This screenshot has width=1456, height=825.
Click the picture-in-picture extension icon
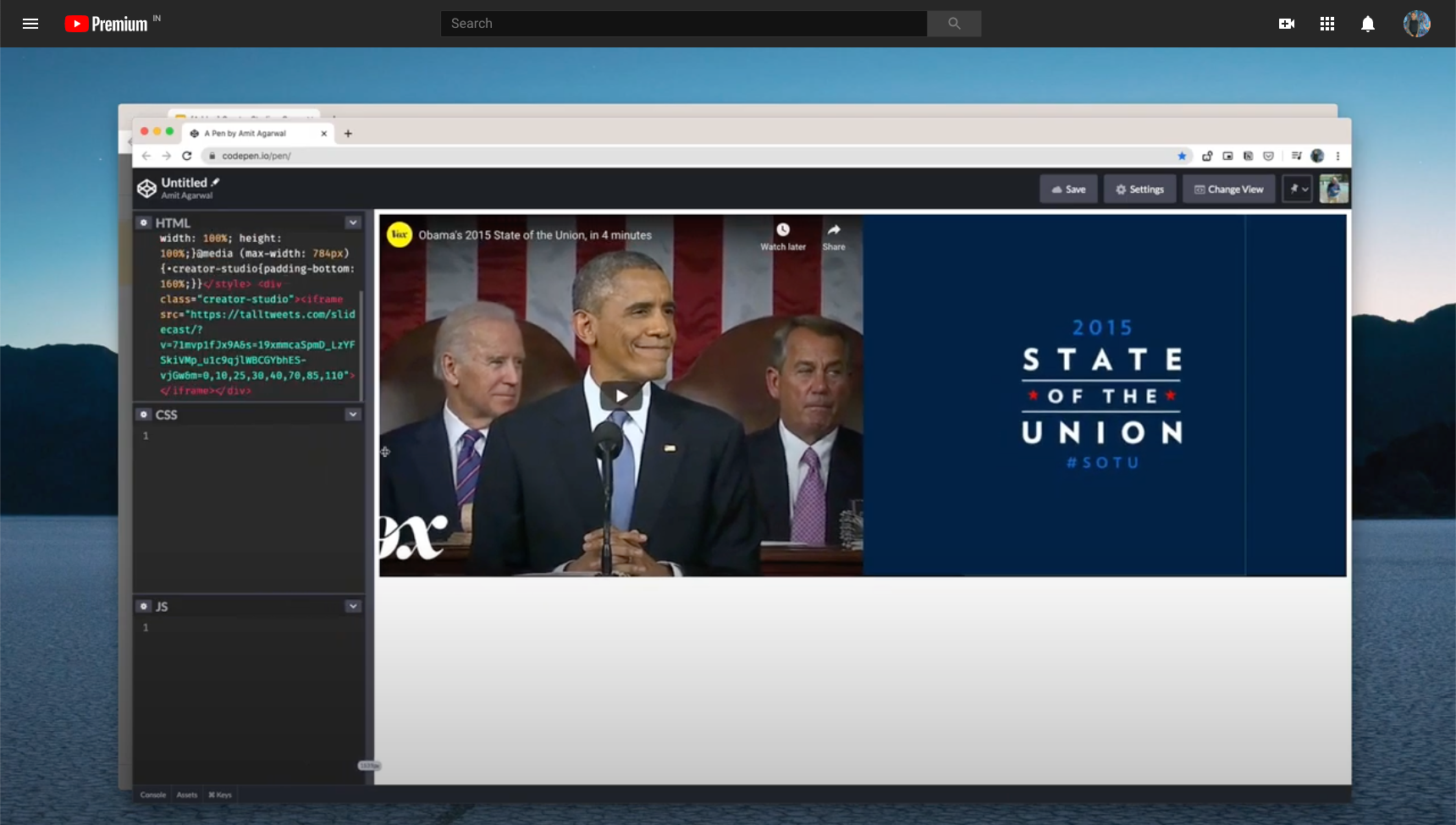pos(1227,156)
